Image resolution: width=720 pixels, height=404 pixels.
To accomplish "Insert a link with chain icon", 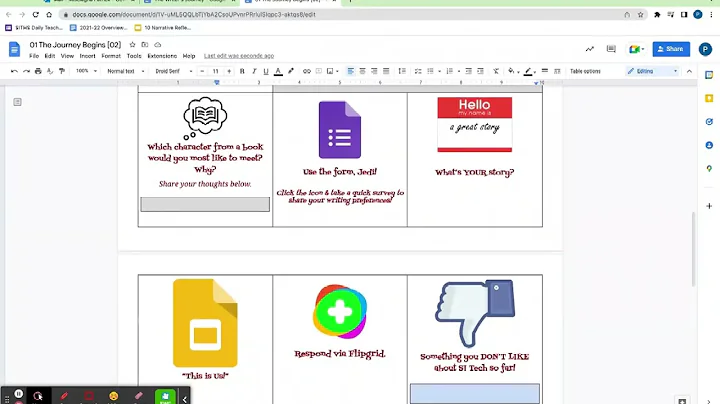I will (x=306, y=71).
